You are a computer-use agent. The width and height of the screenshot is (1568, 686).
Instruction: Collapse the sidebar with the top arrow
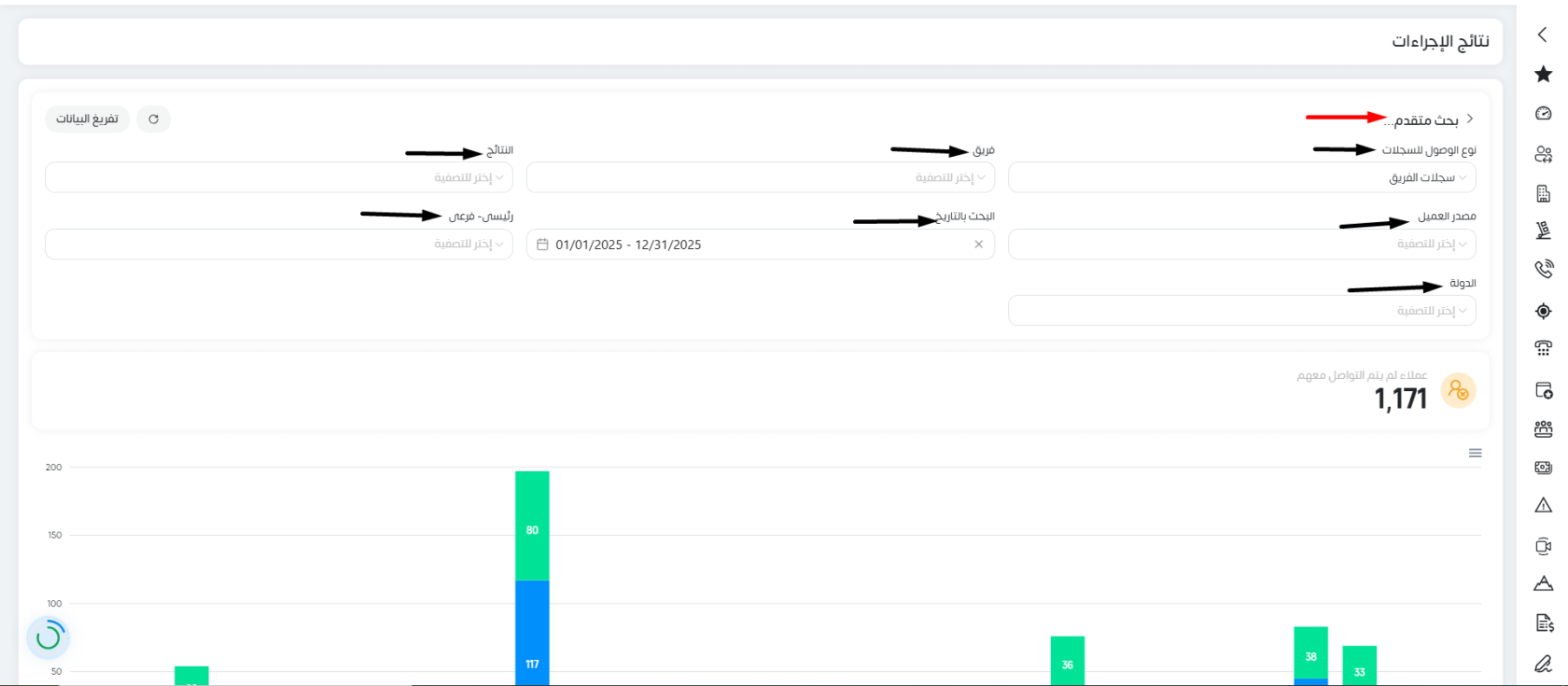(1542, 35)
